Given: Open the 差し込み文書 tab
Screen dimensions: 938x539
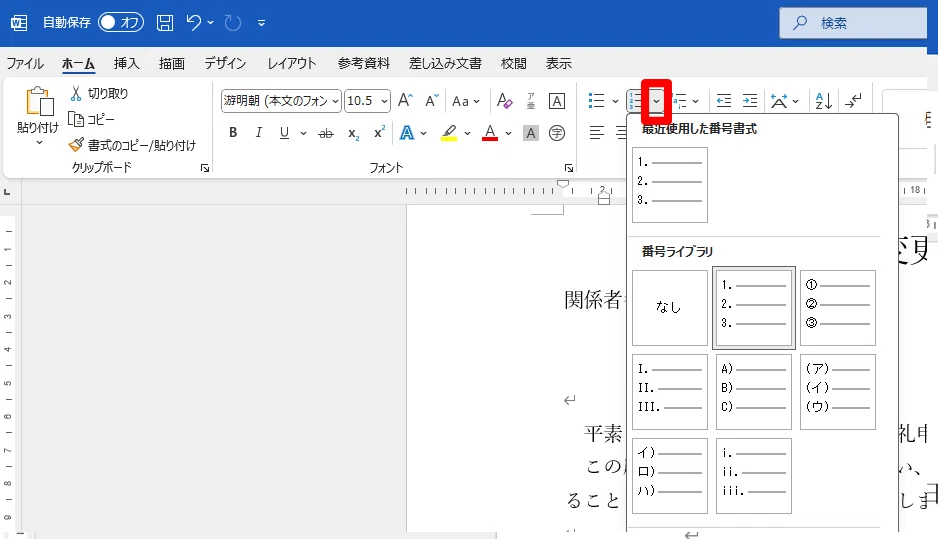Looking at the screenshot, I should [445, 63].
